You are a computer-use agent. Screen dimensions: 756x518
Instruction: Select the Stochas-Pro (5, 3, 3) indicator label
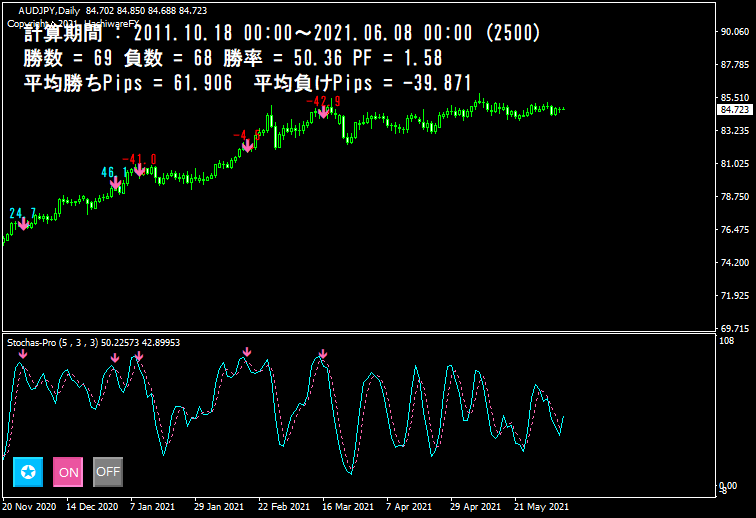click(x=93, y=342)
